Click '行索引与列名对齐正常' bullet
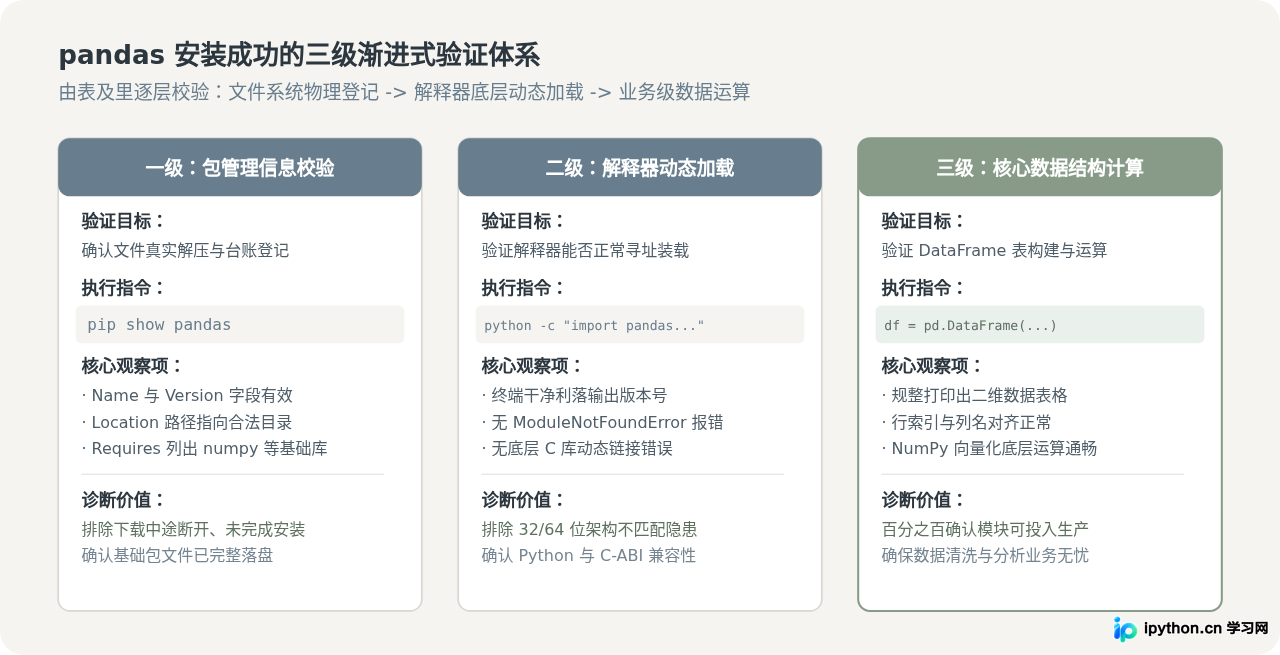This screenshot has width=1280, height=655. click(x=966, y=422)
